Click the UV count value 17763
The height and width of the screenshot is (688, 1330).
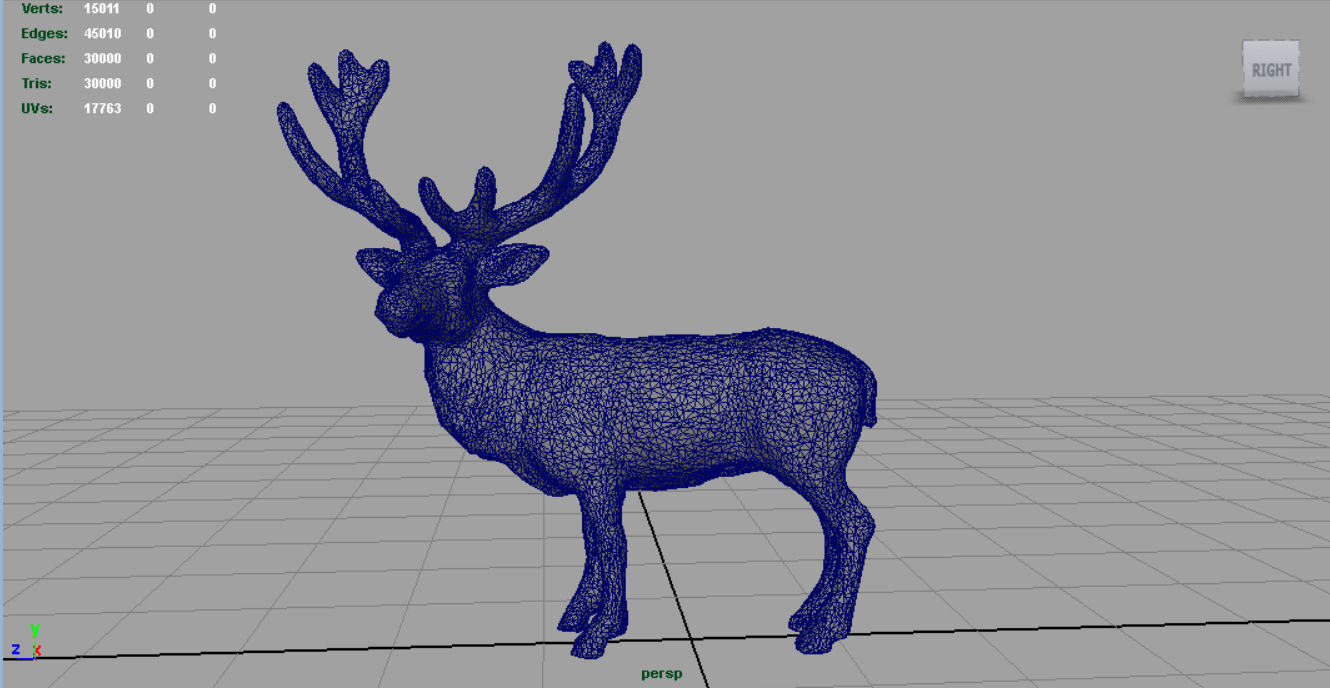click(x=102, y=109)
